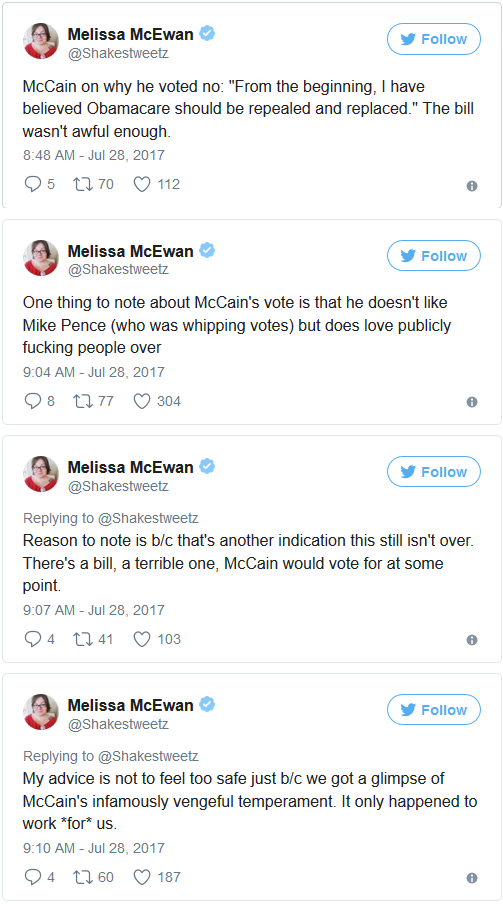Image resolution: width=503 pixels, height=904 pixels.
Task: Open info icon on 9:04 AM tweet
Action: 472,402
